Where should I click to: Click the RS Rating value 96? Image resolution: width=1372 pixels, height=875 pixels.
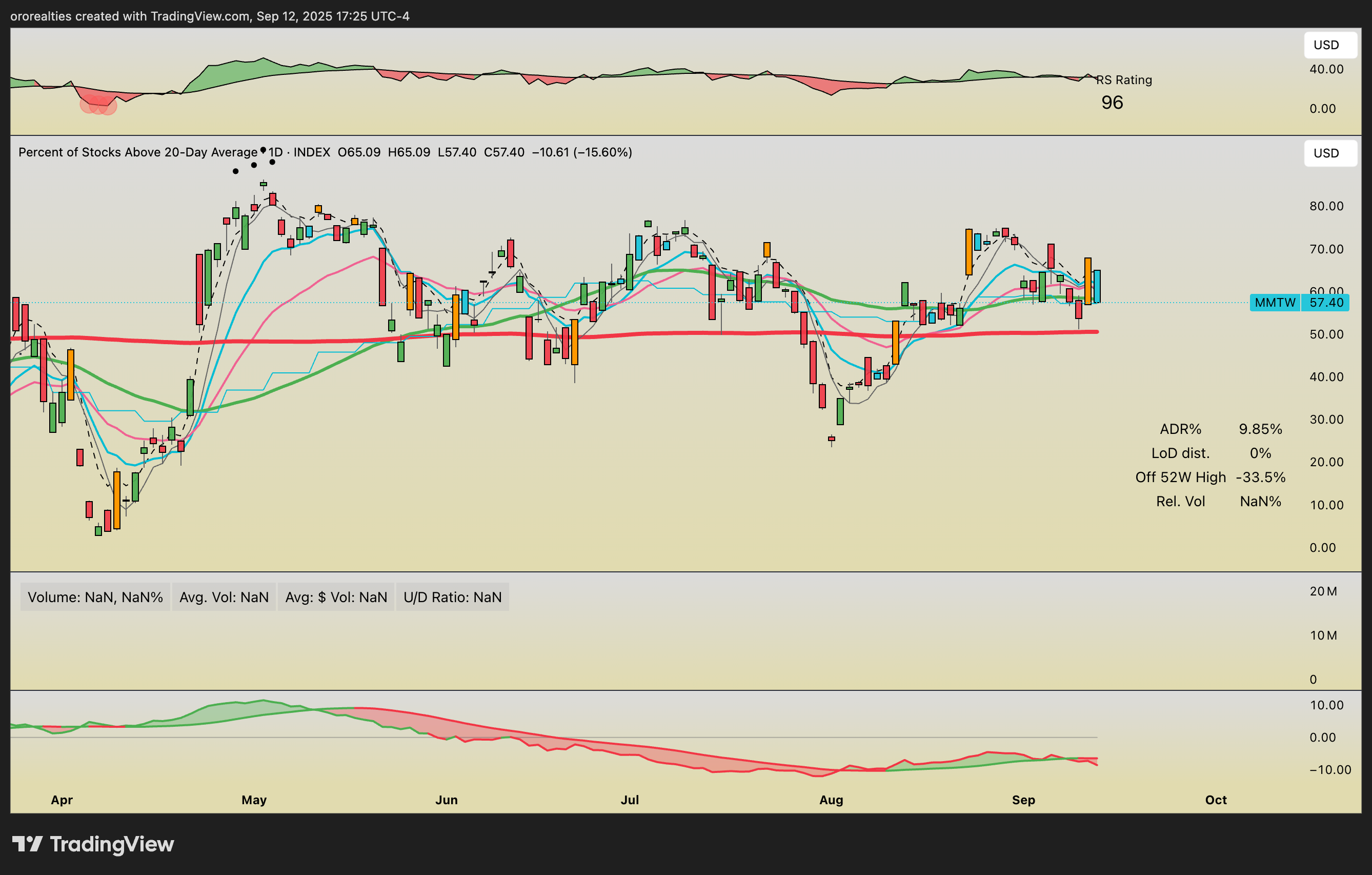click(1112, 103)
